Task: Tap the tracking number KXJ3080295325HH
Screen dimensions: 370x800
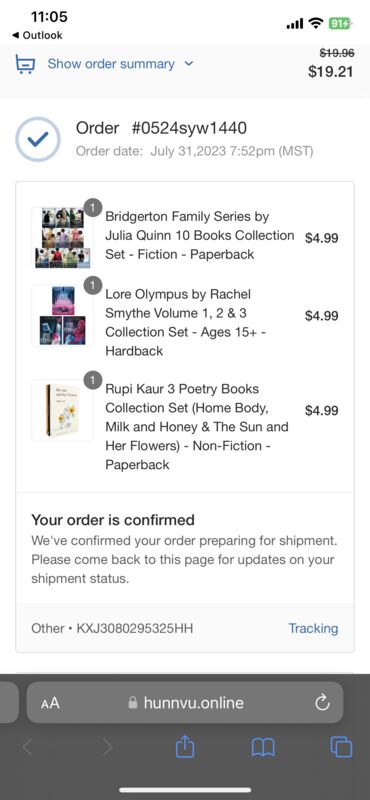Action: (135, 628)
